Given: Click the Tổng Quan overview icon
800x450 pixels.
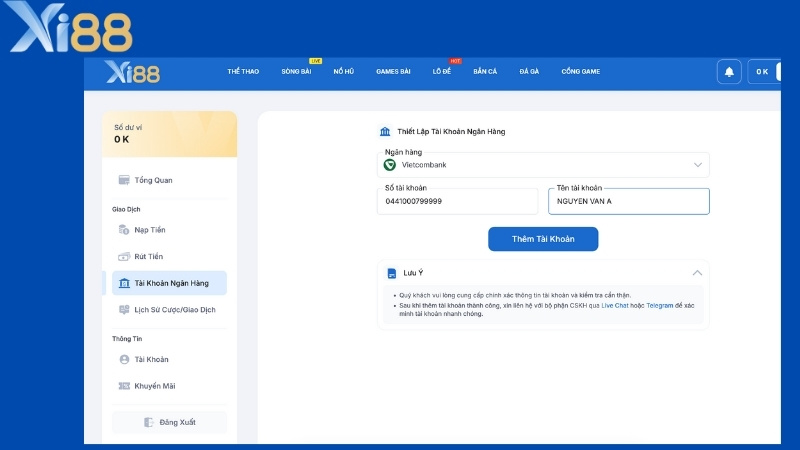Looking at the screenshot, I should pyautogui.click(x=124, y=180).
